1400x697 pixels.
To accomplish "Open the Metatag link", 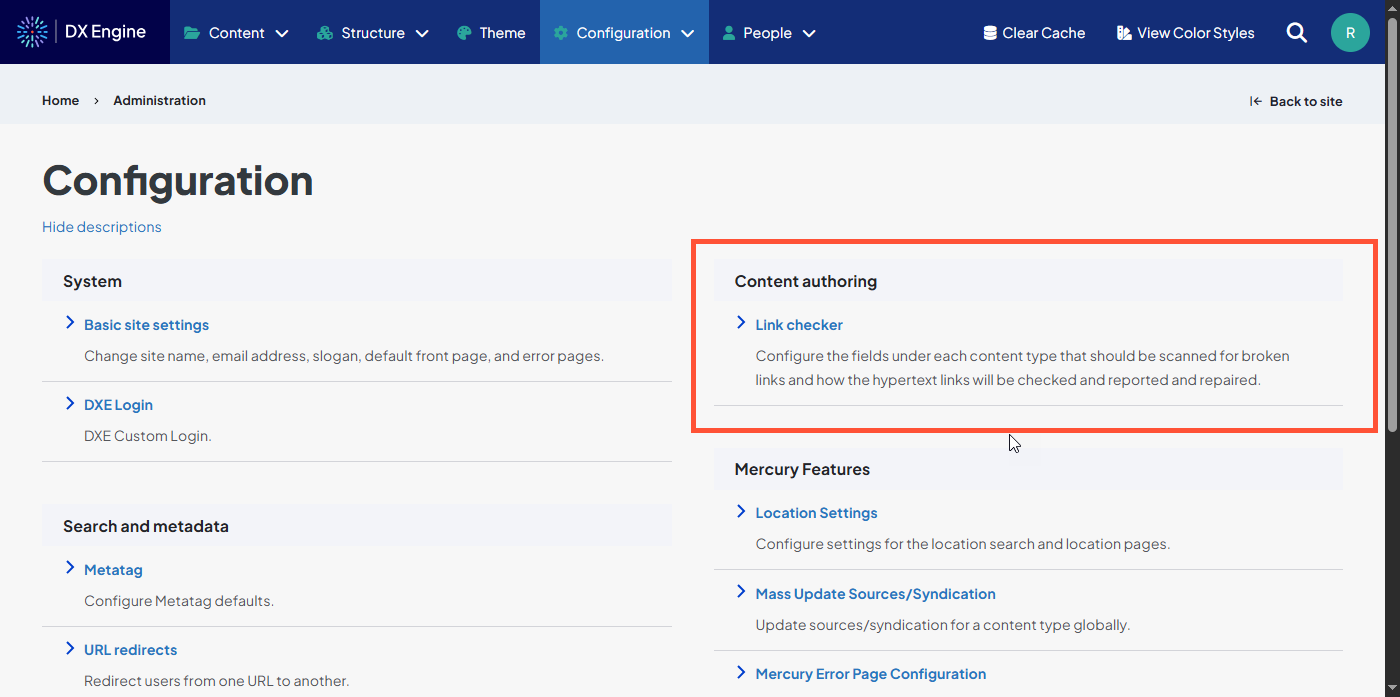I will click(113, 570).
